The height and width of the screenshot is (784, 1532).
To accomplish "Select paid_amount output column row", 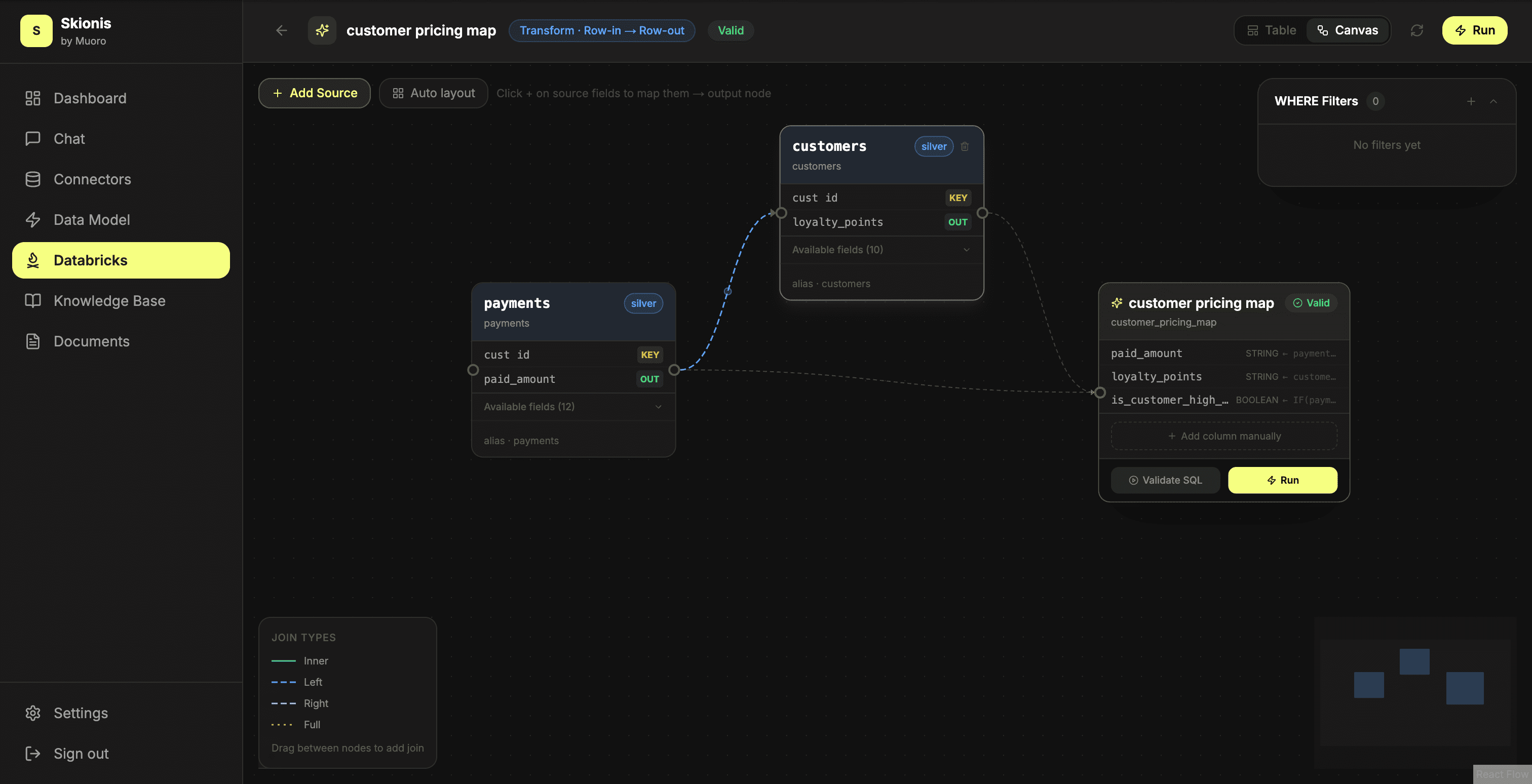I will pos(1223,353).
